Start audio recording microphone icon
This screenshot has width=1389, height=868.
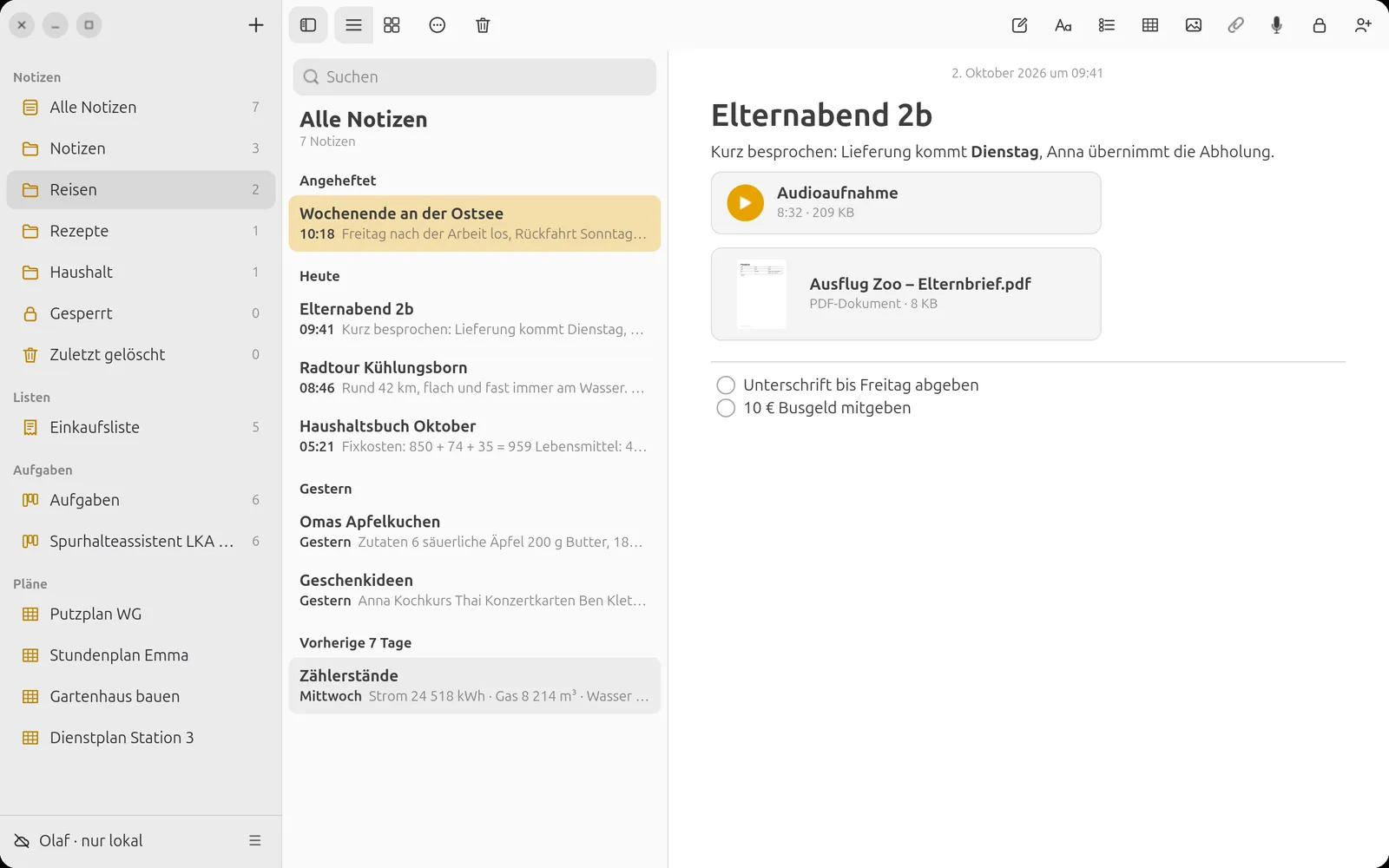(1276, 25)
